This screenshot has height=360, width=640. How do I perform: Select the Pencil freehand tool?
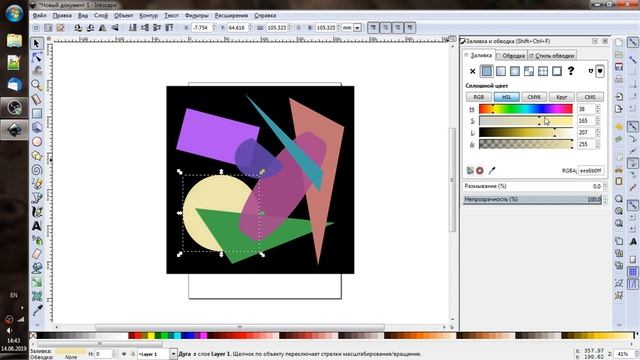(x=37, y=184)
